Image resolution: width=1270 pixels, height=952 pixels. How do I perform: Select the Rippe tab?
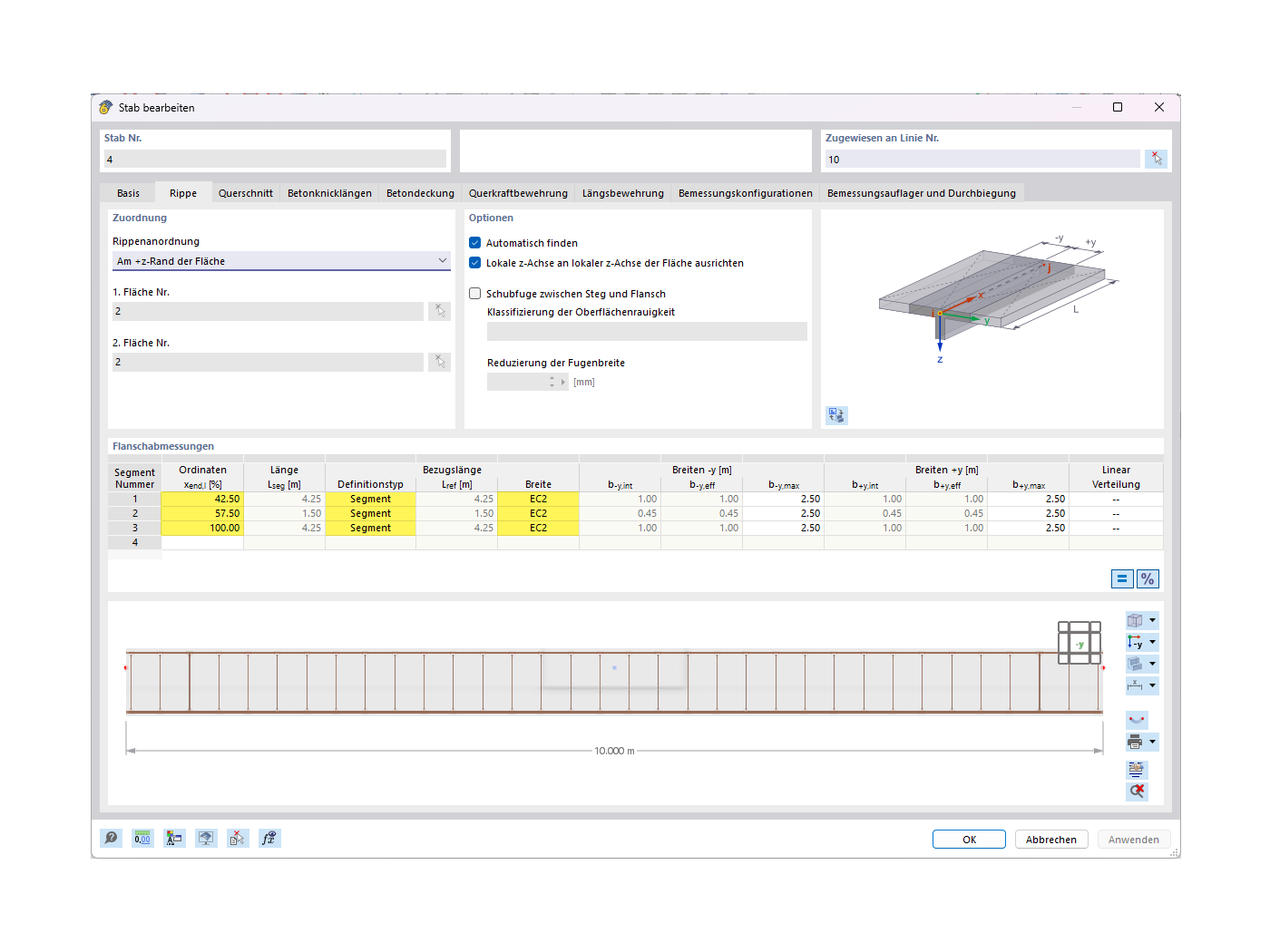click(x=183, y=193)
